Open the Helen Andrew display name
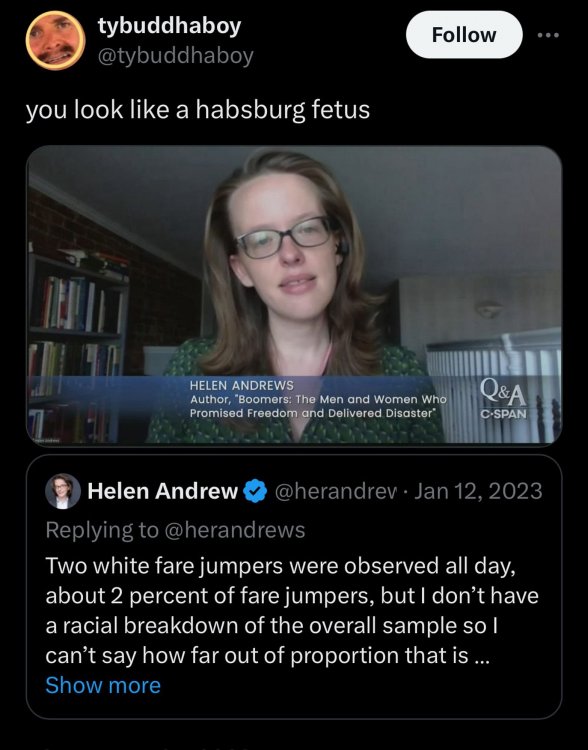 point(163,491)
